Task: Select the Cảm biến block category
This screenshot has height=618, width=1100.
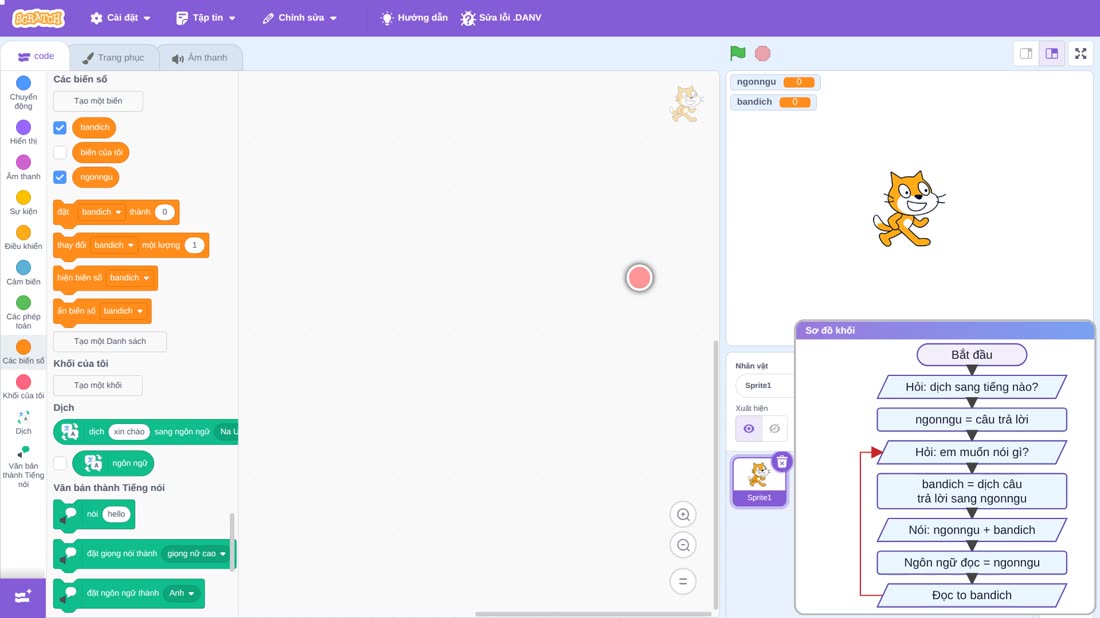Action: pos(23,273)
